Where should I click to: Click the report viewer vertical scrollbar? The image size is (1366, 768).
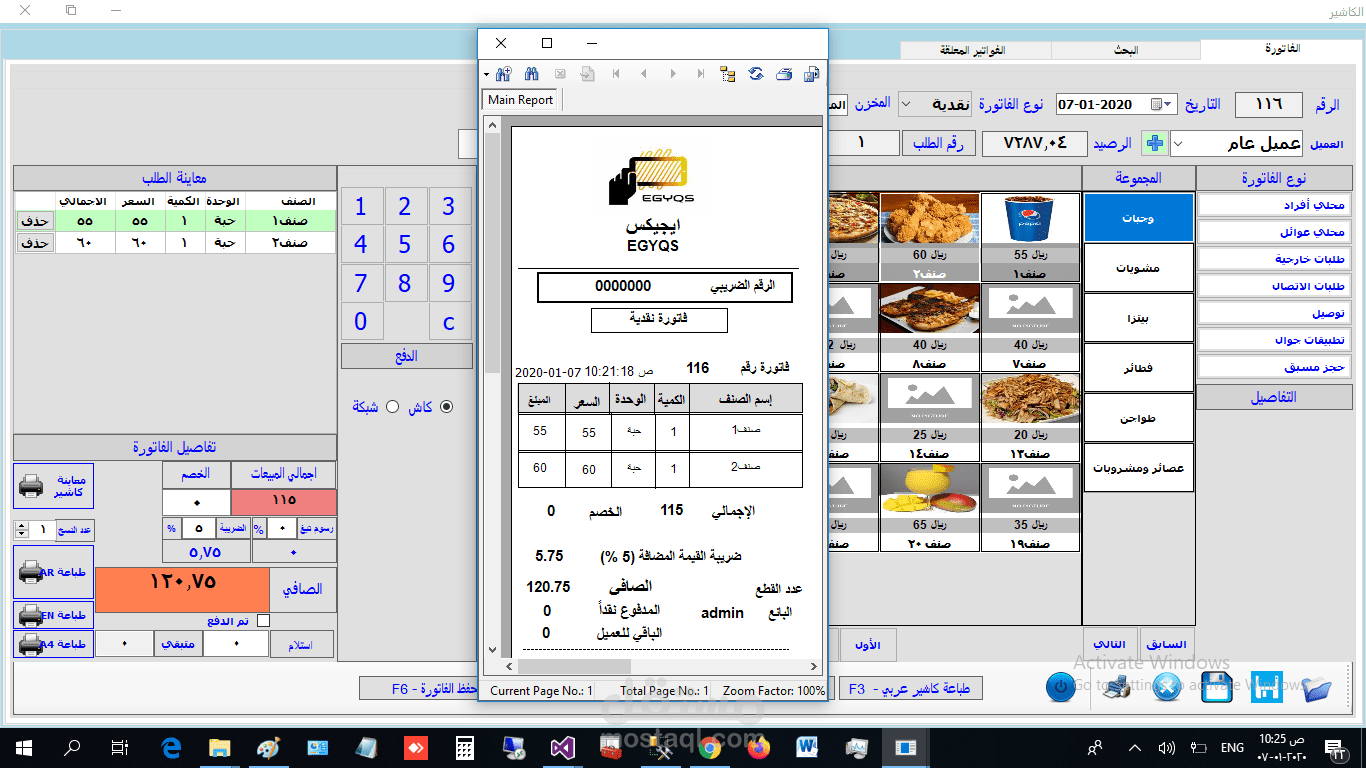tap(491, 387)
